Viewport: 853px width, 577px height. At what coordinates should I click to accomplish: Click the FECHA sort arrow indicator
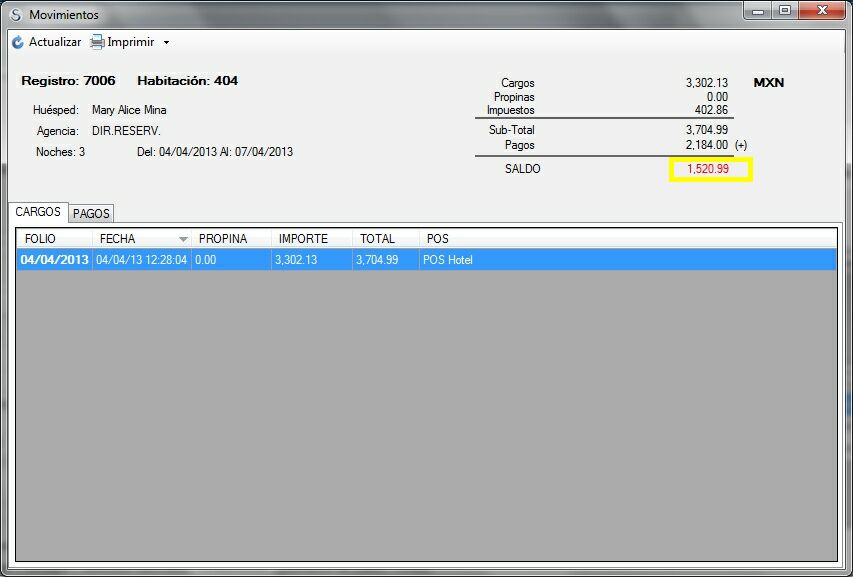pyautogui.click(x=183, y=239)
